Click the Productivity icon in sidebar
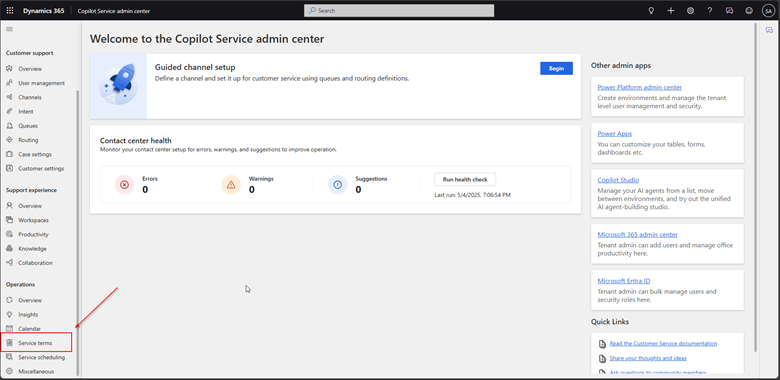 9,234
